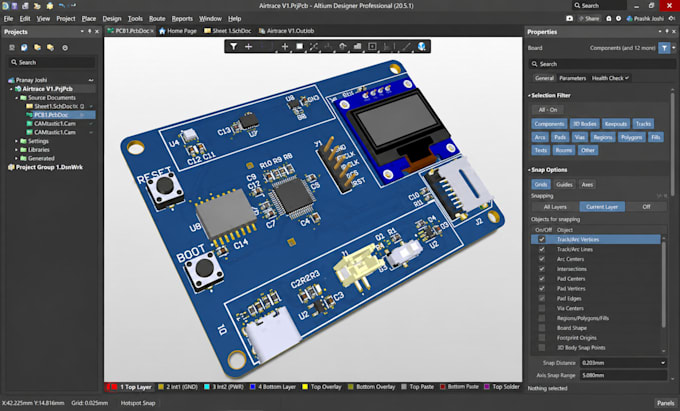Open the Projects panel options dropdown arrow
This screenshot has width=680, height=411.
(x=82, y=32)
